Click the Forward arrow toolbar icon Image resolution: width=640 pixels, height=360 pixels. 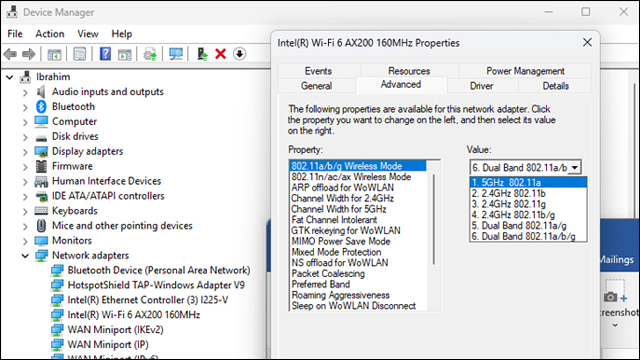29,54
